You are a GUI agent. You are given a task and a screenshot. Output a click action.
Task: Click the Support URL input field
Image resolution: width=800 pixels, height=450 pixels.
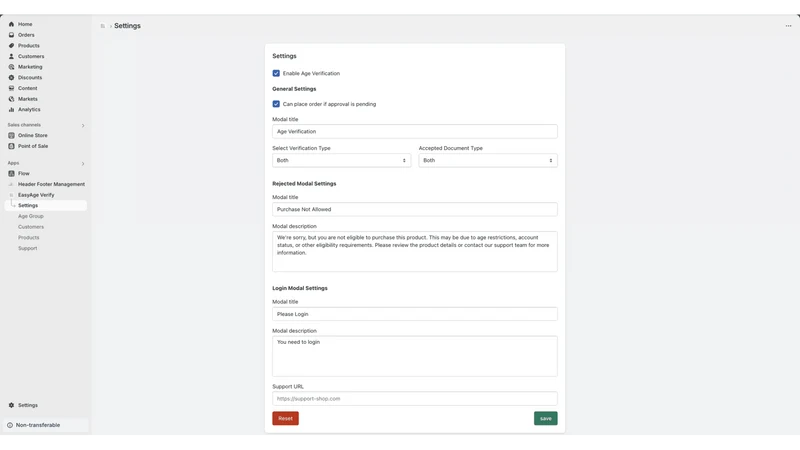click(x=415, y=399)
